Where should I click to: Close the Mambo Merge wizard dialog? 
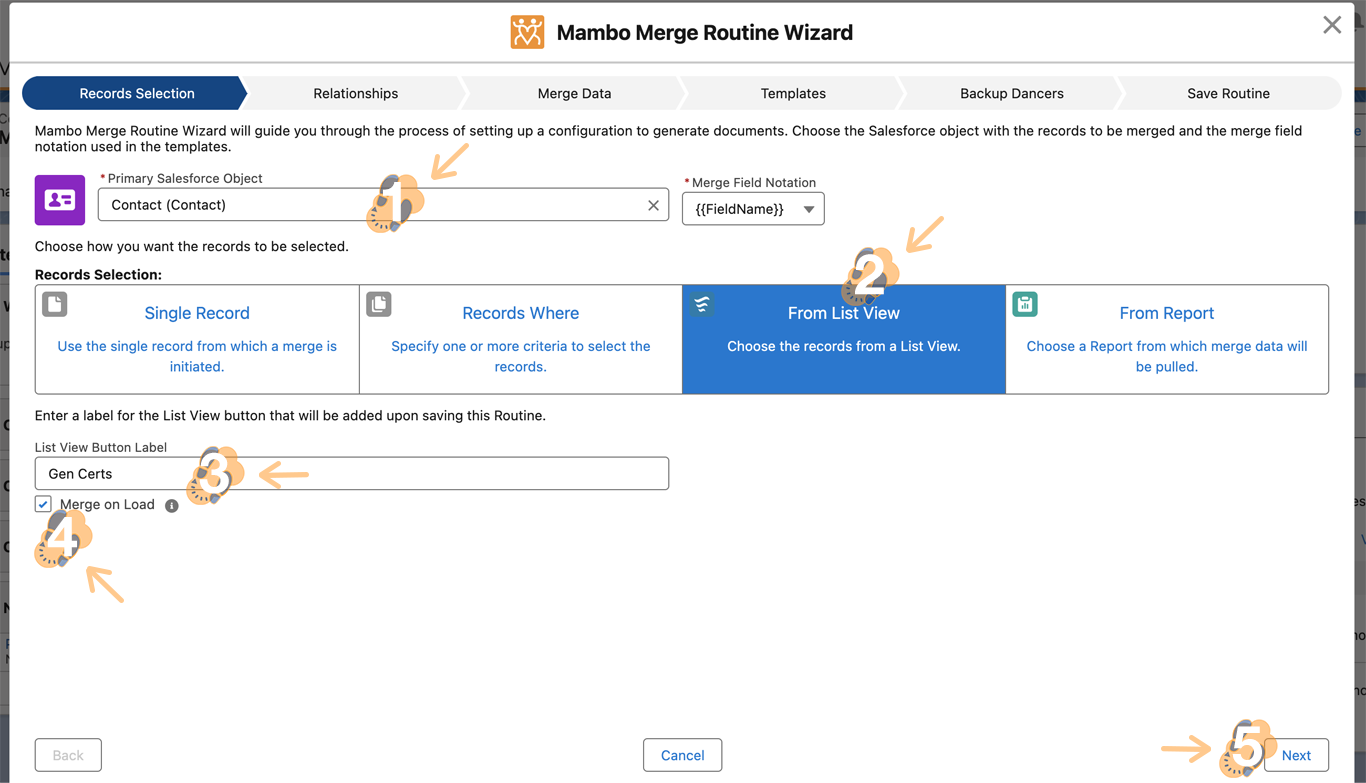click(x=1332, y=25)
